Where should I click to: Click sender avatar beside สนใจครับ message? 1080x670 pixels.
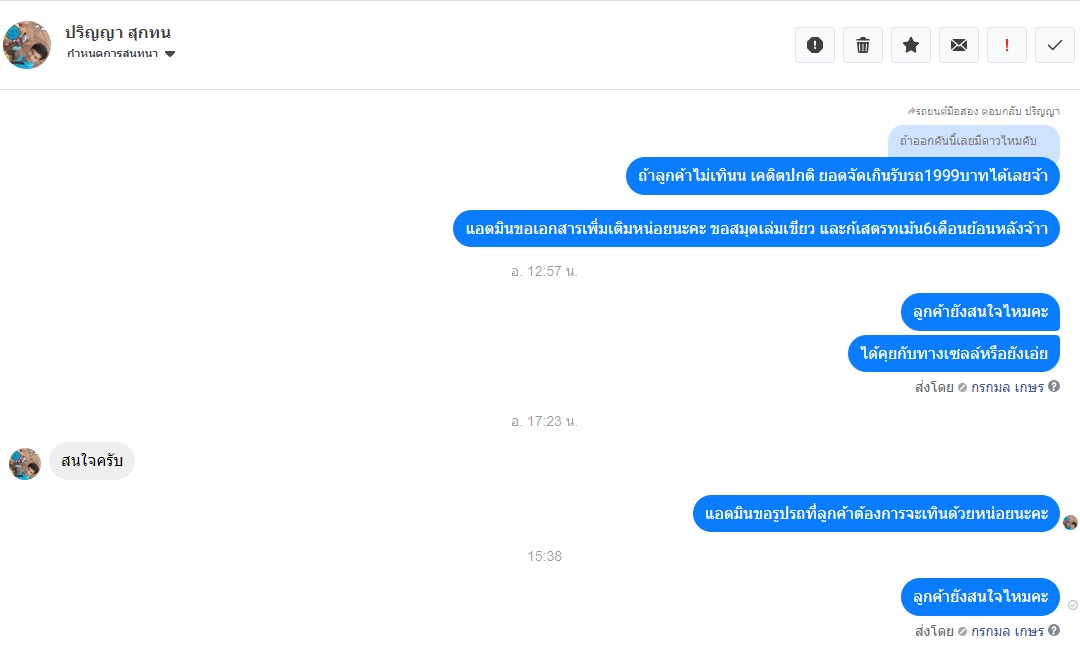click(x=25, y=463)
